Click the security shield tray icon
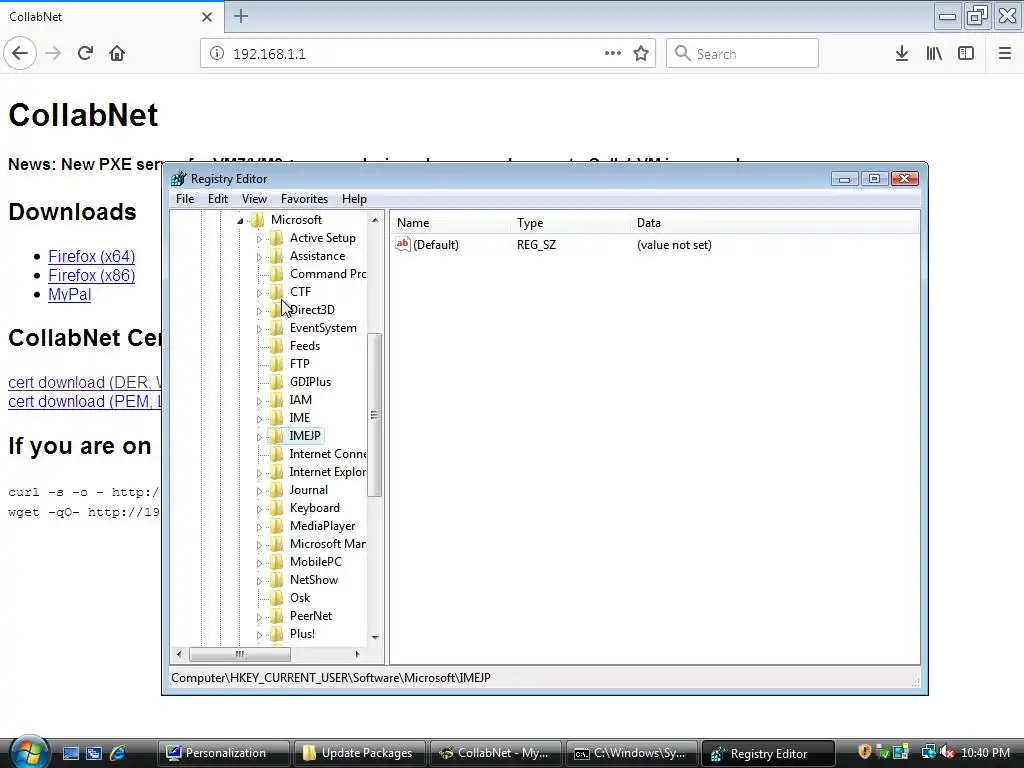This screenshot has height=768, width=1024. click(865, 752)
